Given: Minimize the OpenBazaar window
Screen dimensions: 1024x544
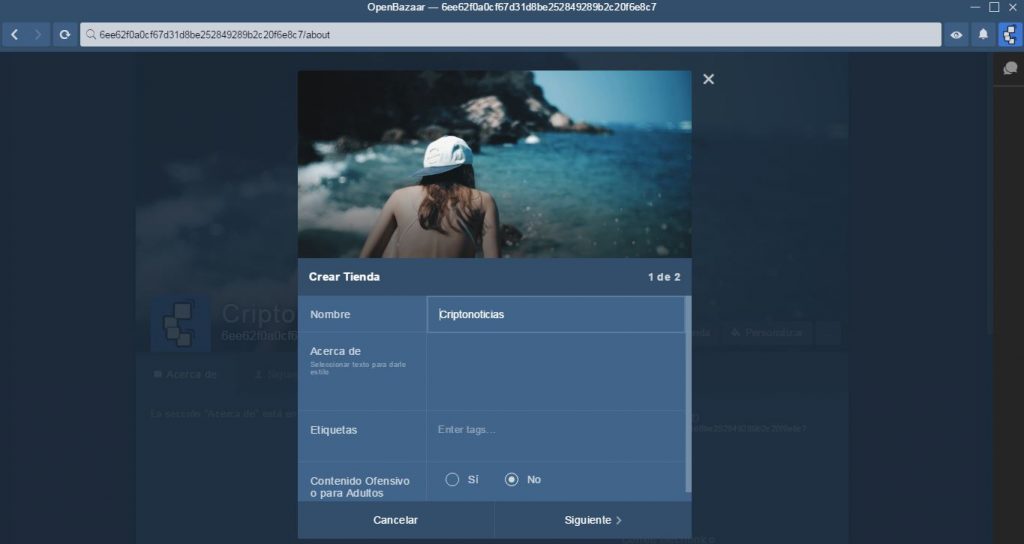Looking at the screenshot, I should 975,7.
